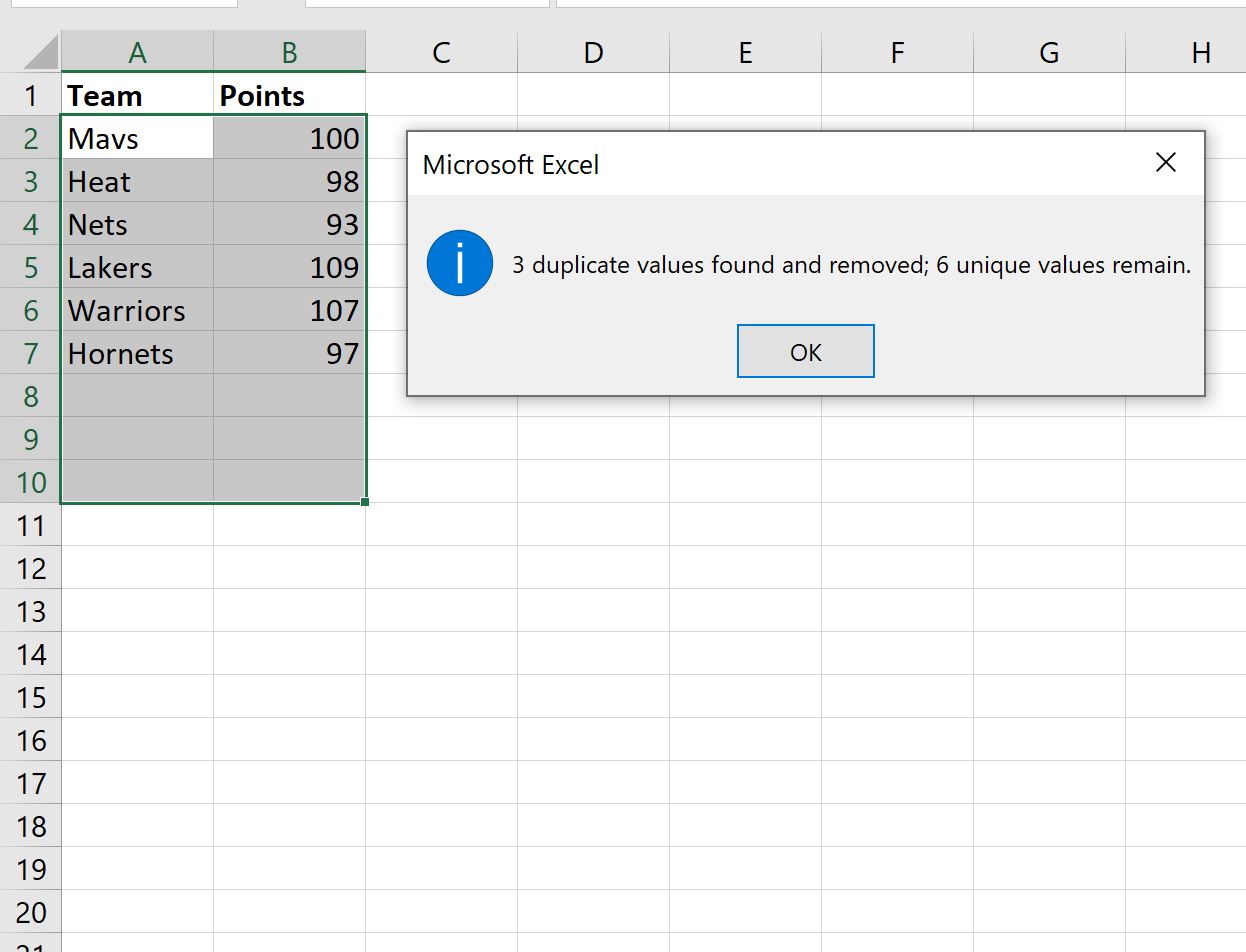The width and height of the screenshot is (1246, 952).
Task: Select the cell containing Points
Action: 289,95
